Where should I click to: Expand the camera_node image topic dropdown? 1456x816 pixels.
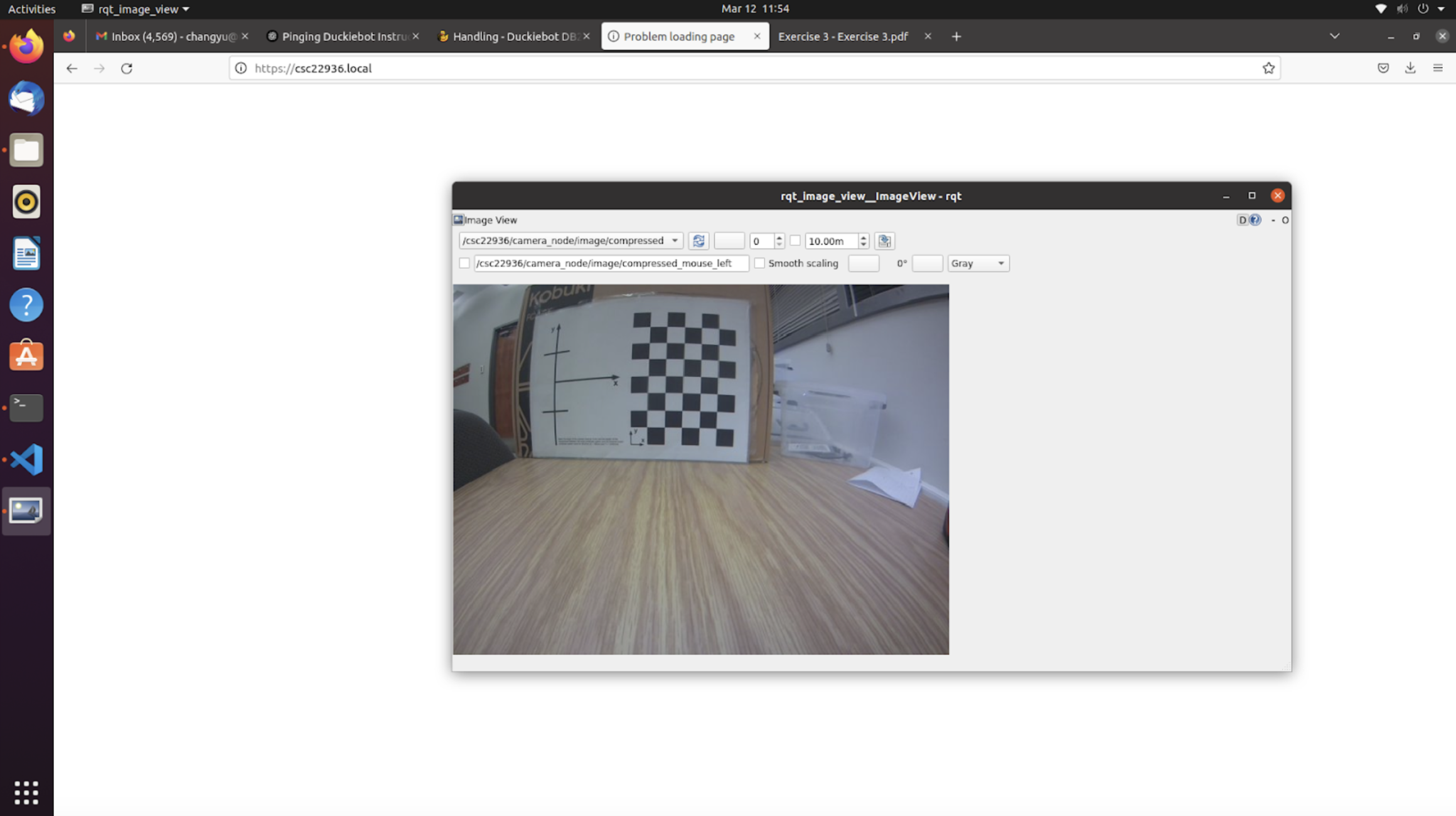pyautogui.click(x=570, y=241)
